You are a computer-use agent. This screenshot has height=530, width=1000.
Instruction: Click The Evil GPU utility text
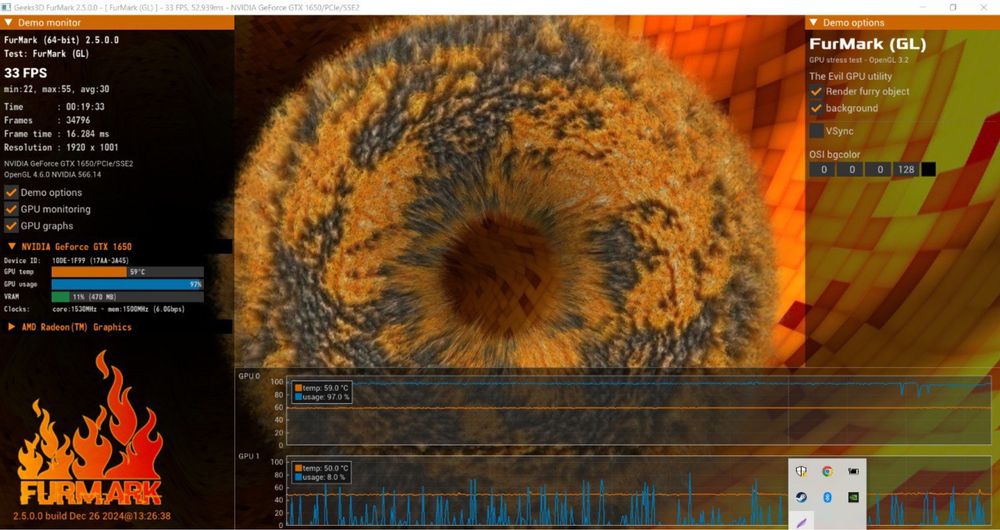click(x=851, y=76)
